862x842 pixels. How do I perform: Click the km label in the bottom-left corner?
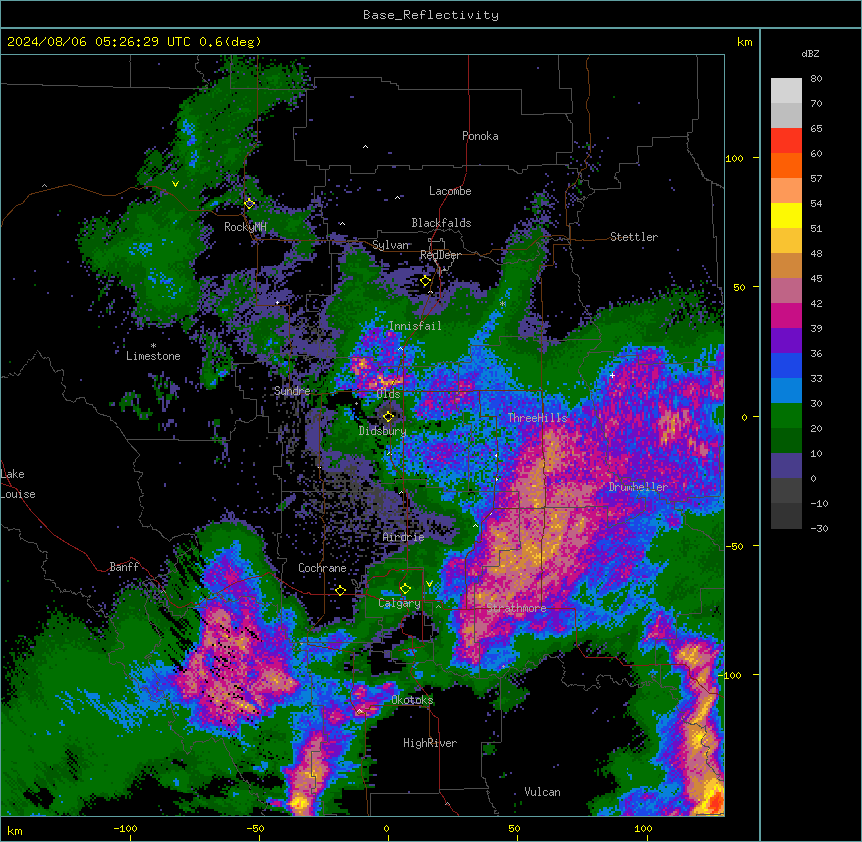coord(15,830)
